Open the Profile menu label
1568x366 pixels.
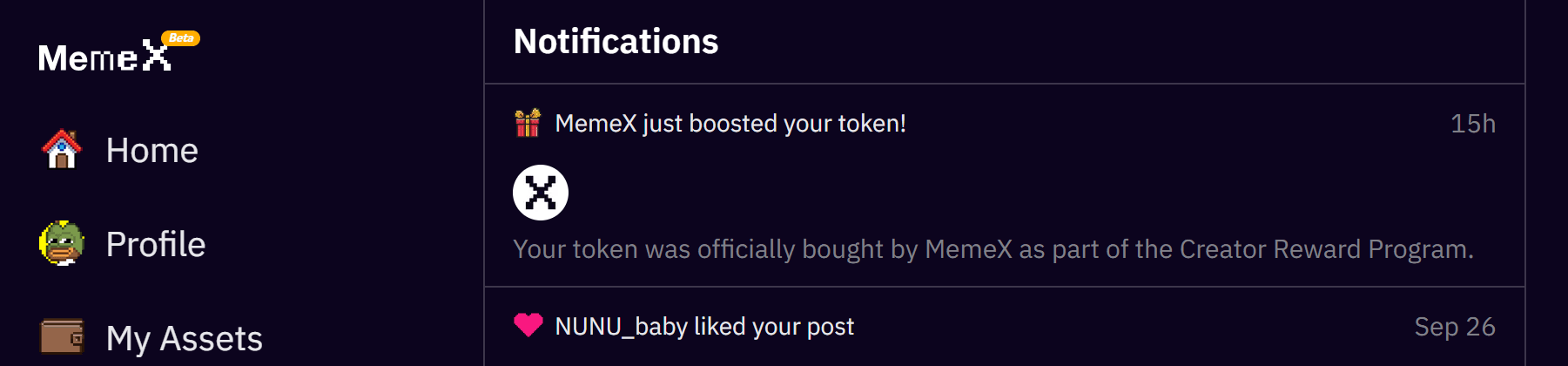pos(156,245)
